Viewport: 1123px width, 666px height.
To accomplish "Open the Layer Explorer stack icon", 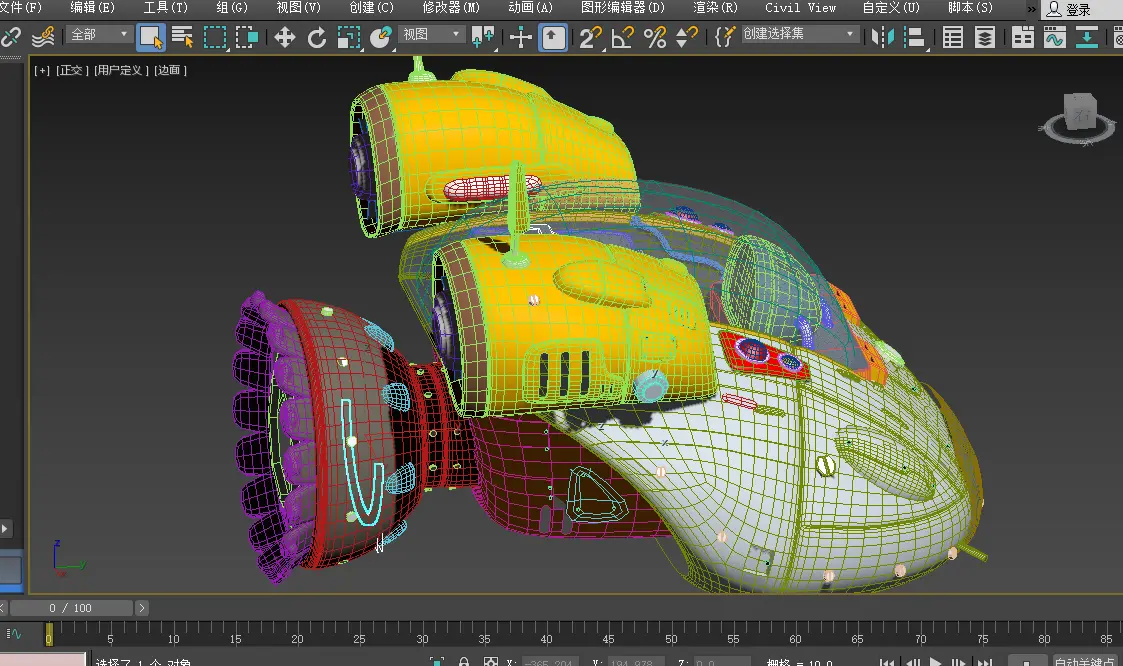I will (985, 38).
